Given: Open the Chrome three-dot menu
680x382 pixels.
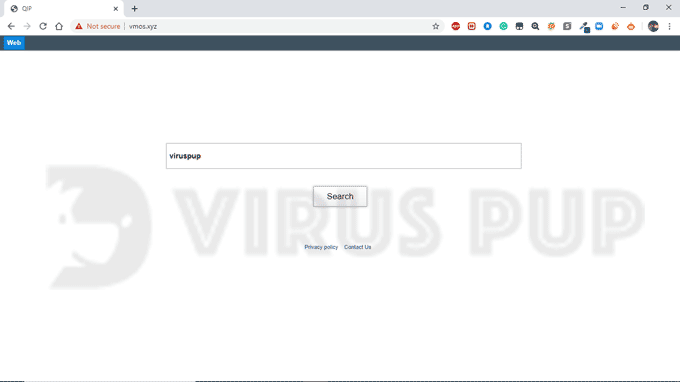Looking at the screenshot, I should pos(670,26).
